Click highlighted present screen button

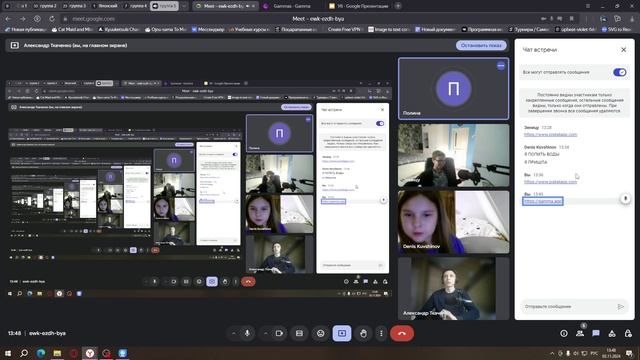(342, 333)
